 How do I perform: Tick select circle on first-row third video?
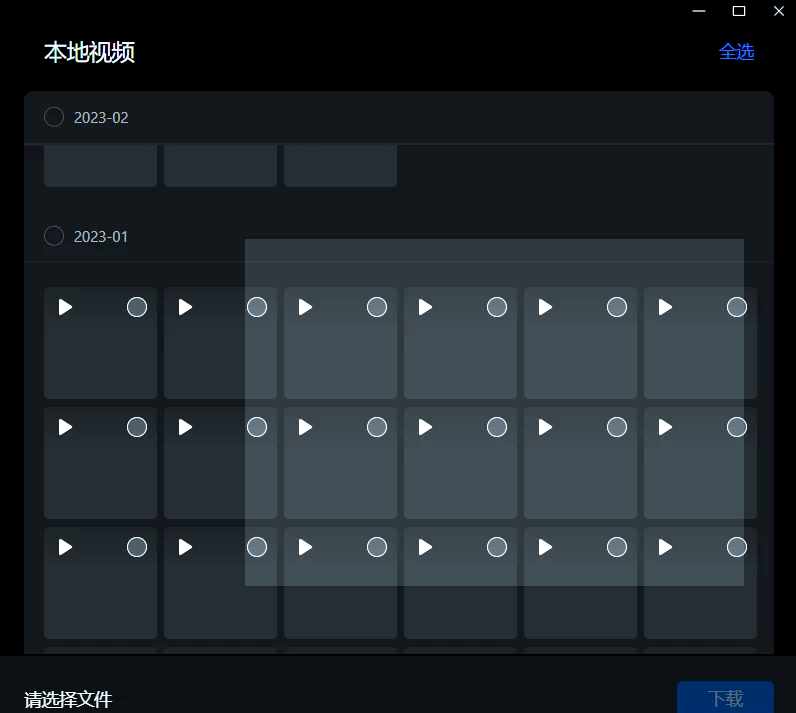click(377, 307)
